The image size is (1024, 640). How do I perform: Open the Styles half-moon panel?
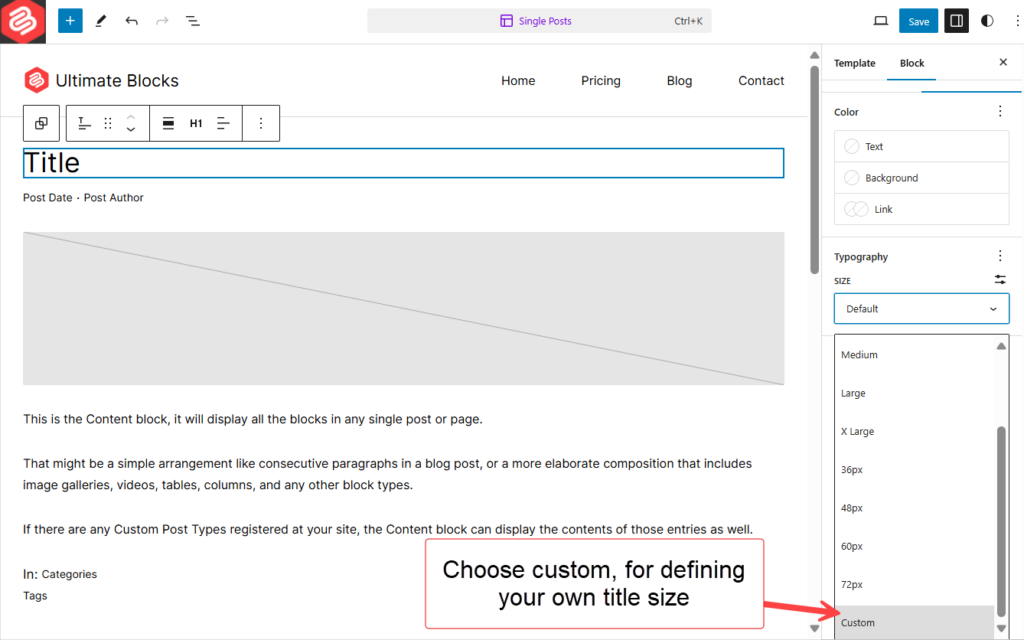pos(987,20)
